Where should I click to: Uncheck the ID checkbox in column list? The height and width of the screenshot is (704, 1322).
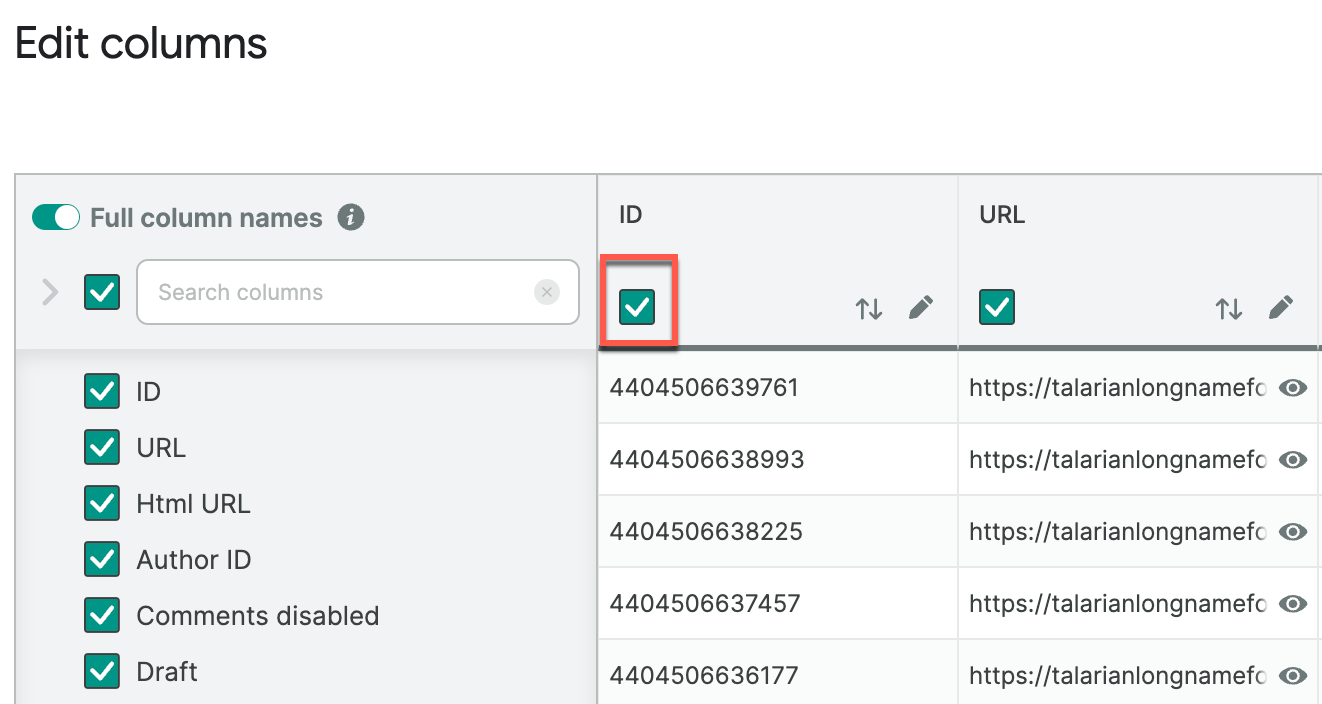click(102, 392)
